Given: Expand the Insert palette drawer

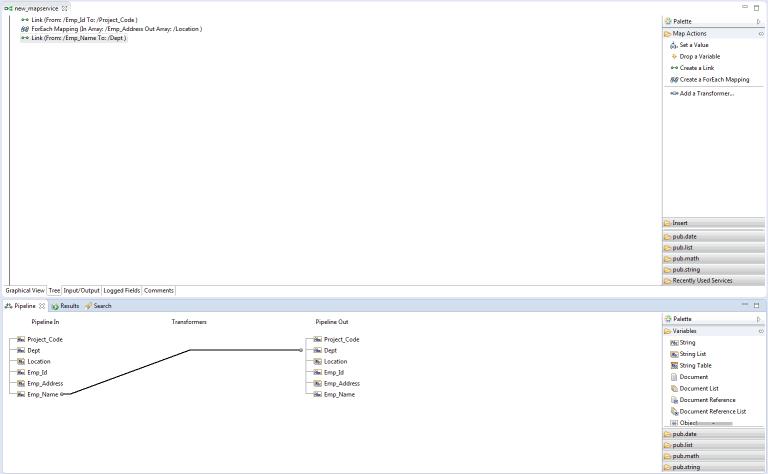Looking at the screenshot, I should [680, 224].
